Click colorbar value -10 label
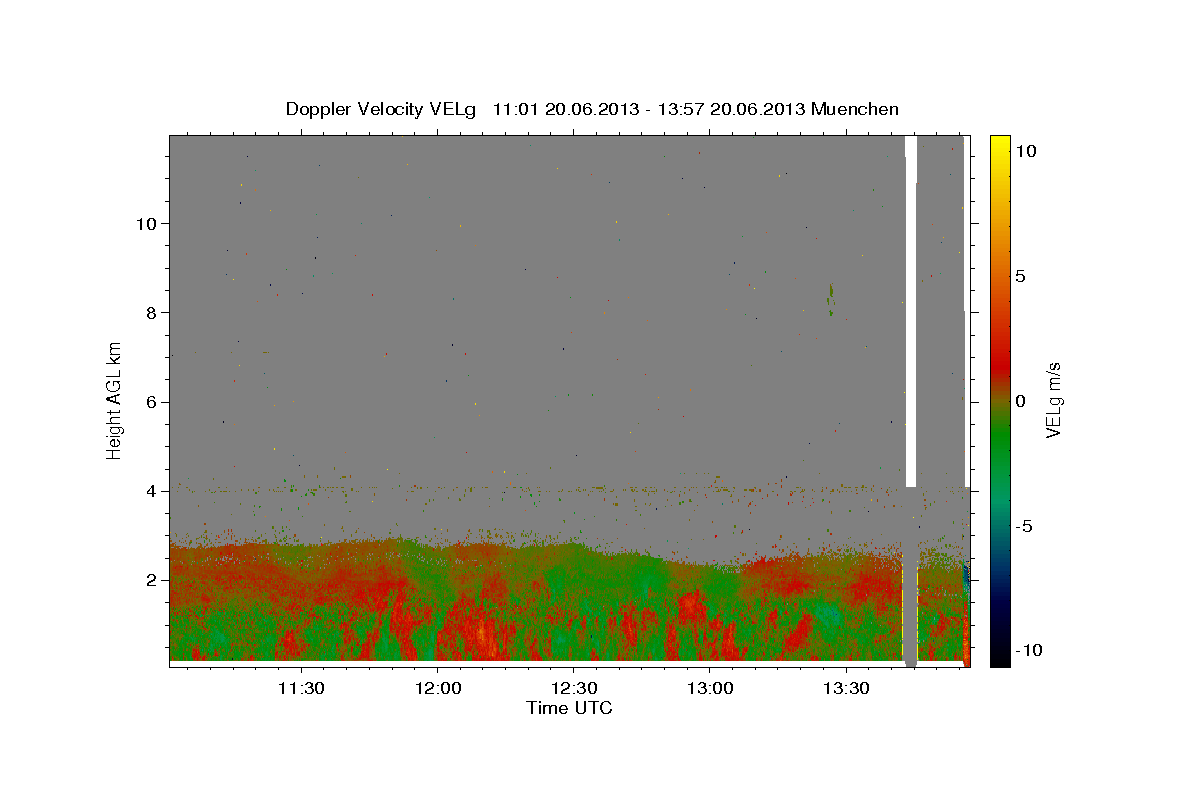 (x=1028, y=650)
